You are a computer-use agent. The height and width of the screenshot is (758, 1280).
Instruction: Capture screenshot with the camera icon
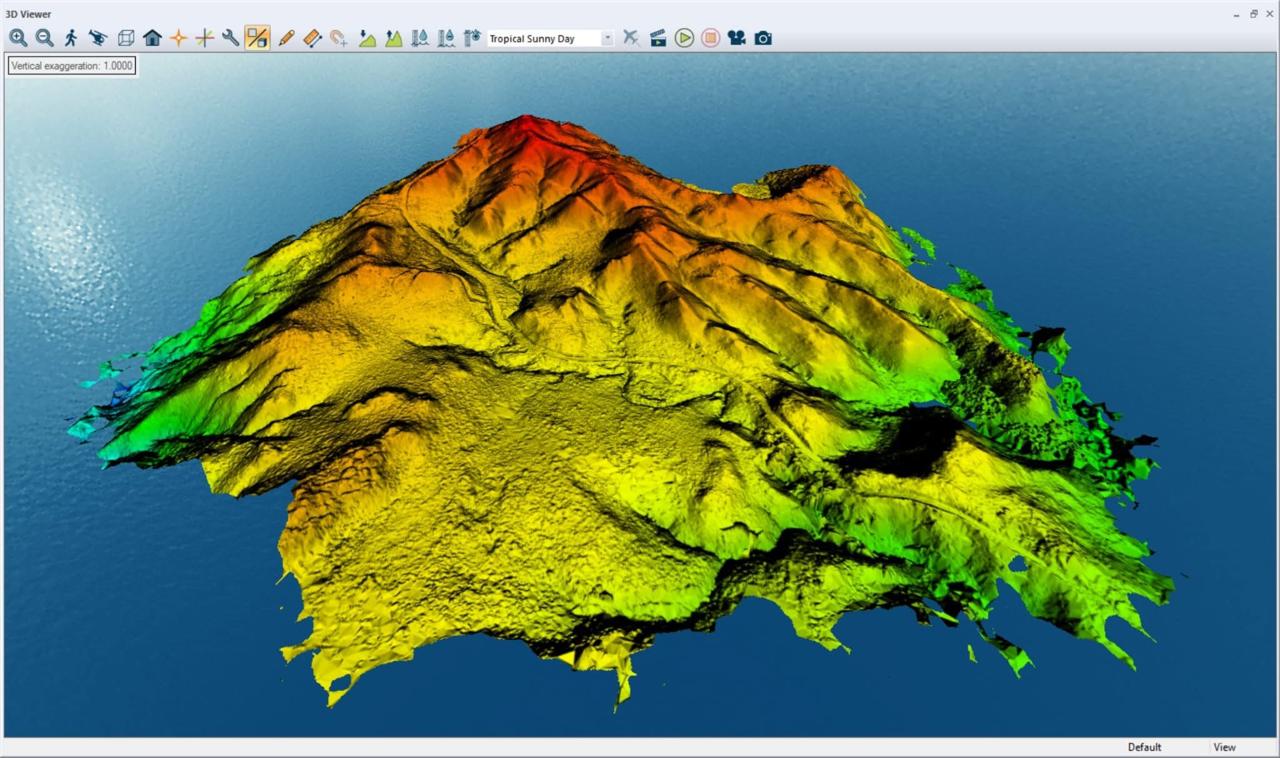[x=763, y=38]
